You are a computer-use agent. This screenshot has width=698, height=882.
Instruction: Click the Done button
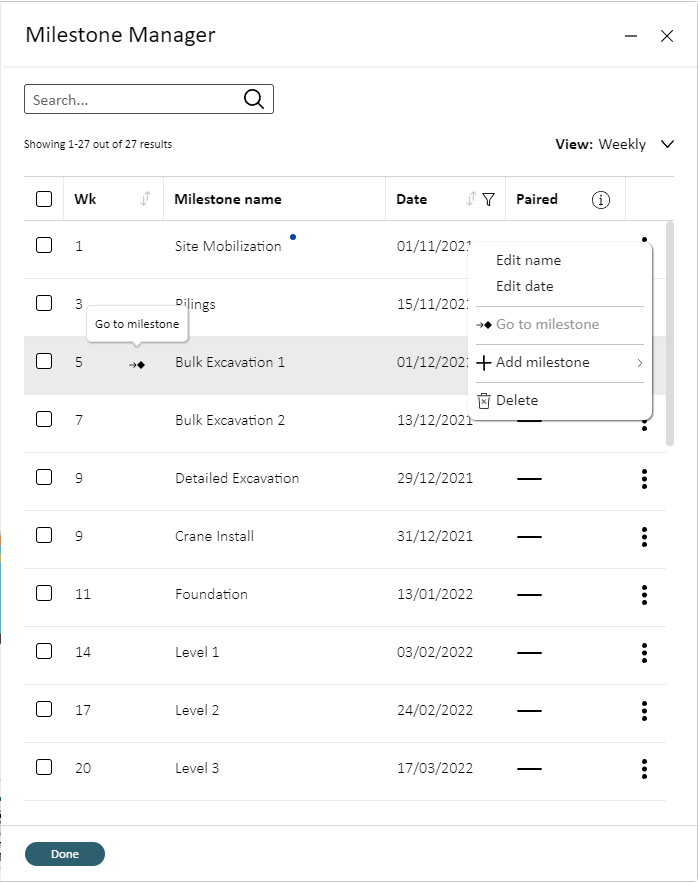pyautogui.click(x=65, y=854)
